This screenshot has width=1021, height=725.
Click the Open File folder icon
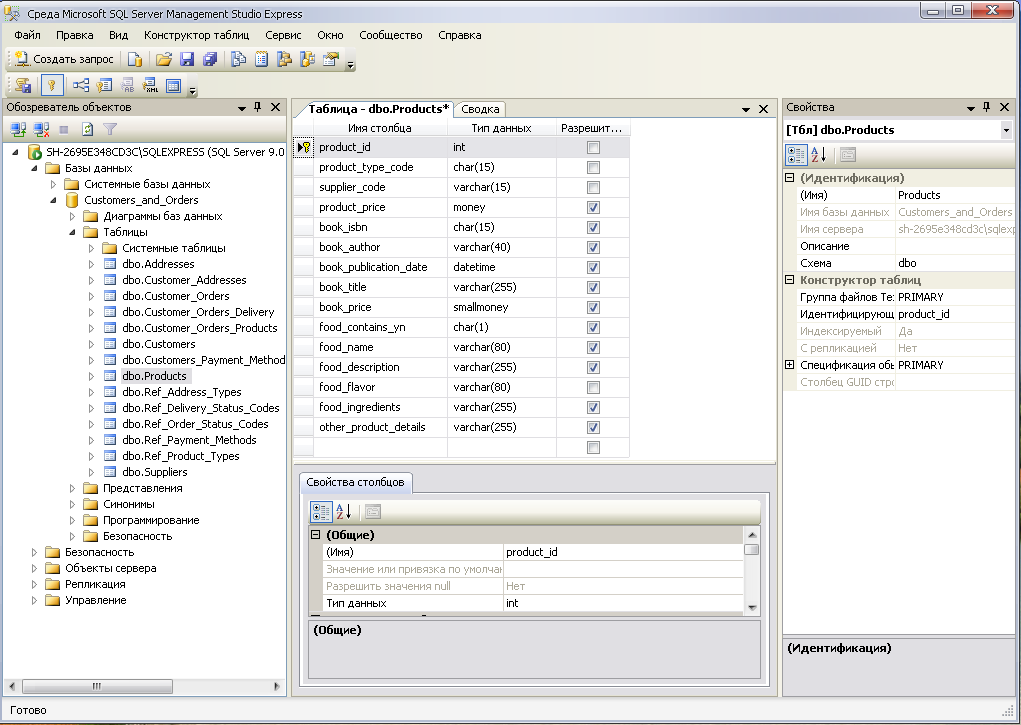click(164, 60)
